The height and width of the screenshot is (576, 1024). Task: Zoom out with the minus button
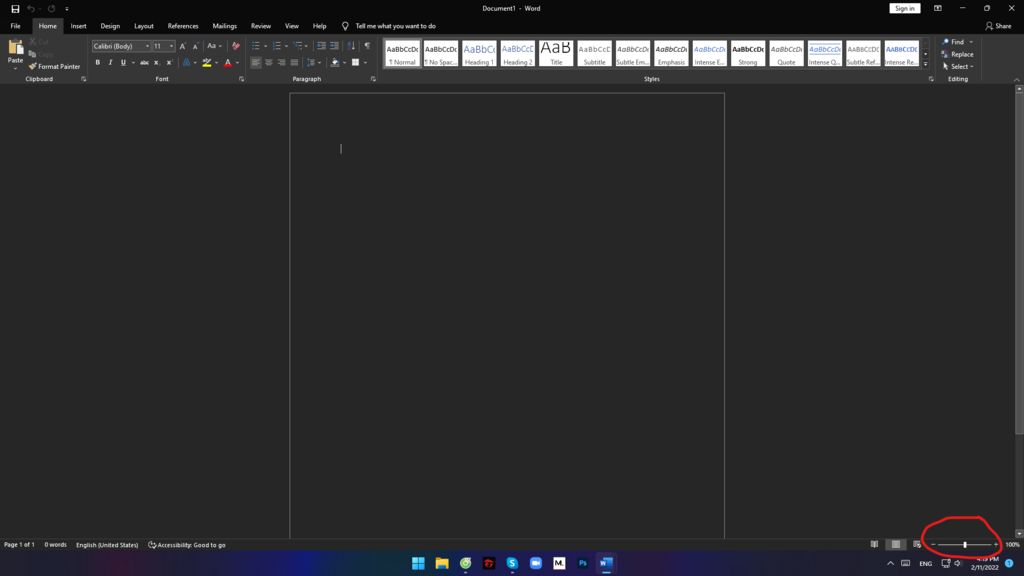(x=933, y=545)
